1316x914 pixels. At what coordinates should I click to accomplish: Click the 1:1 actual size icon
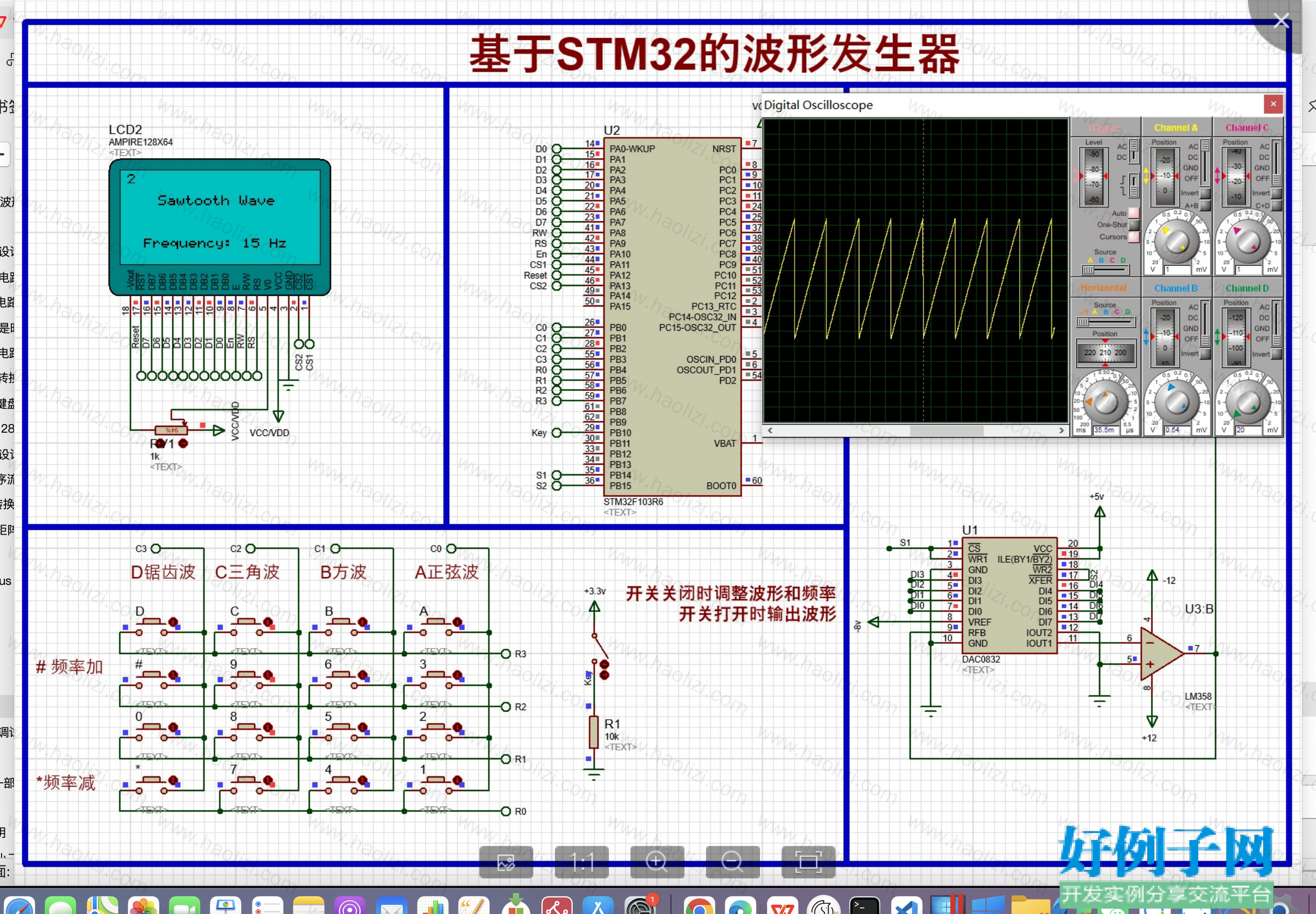pyautogui.click(x=581, y=861)
